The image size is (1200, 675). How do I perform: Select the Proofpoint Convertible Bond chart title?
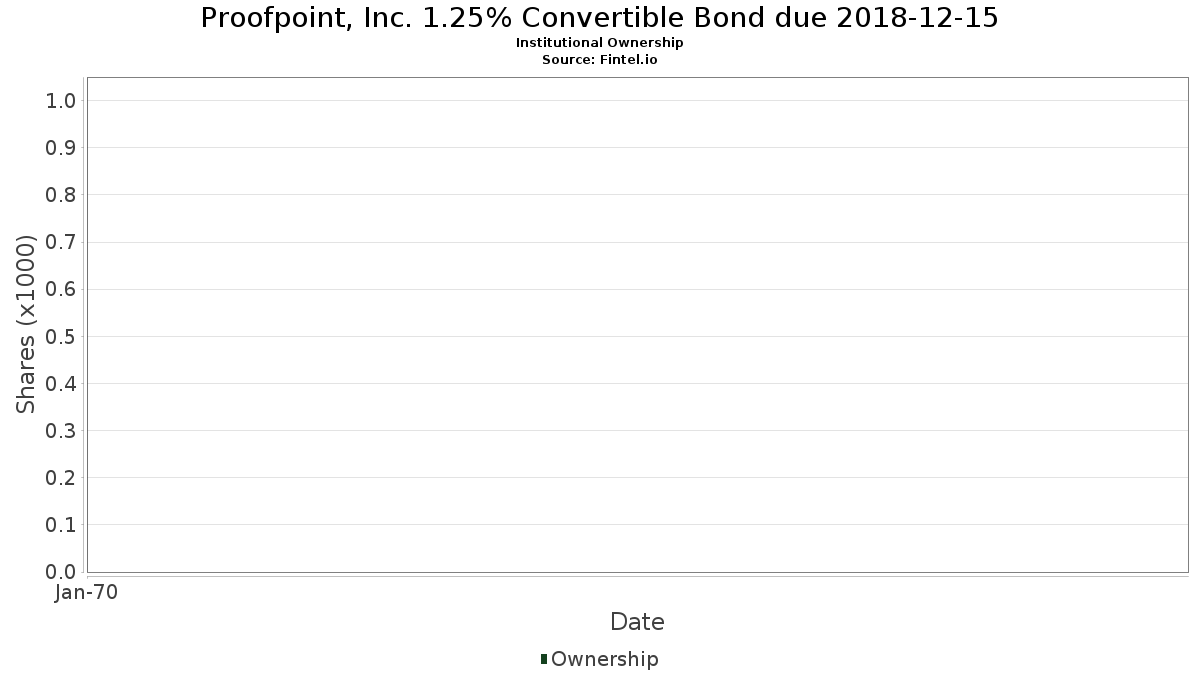[x=599, y=18]
